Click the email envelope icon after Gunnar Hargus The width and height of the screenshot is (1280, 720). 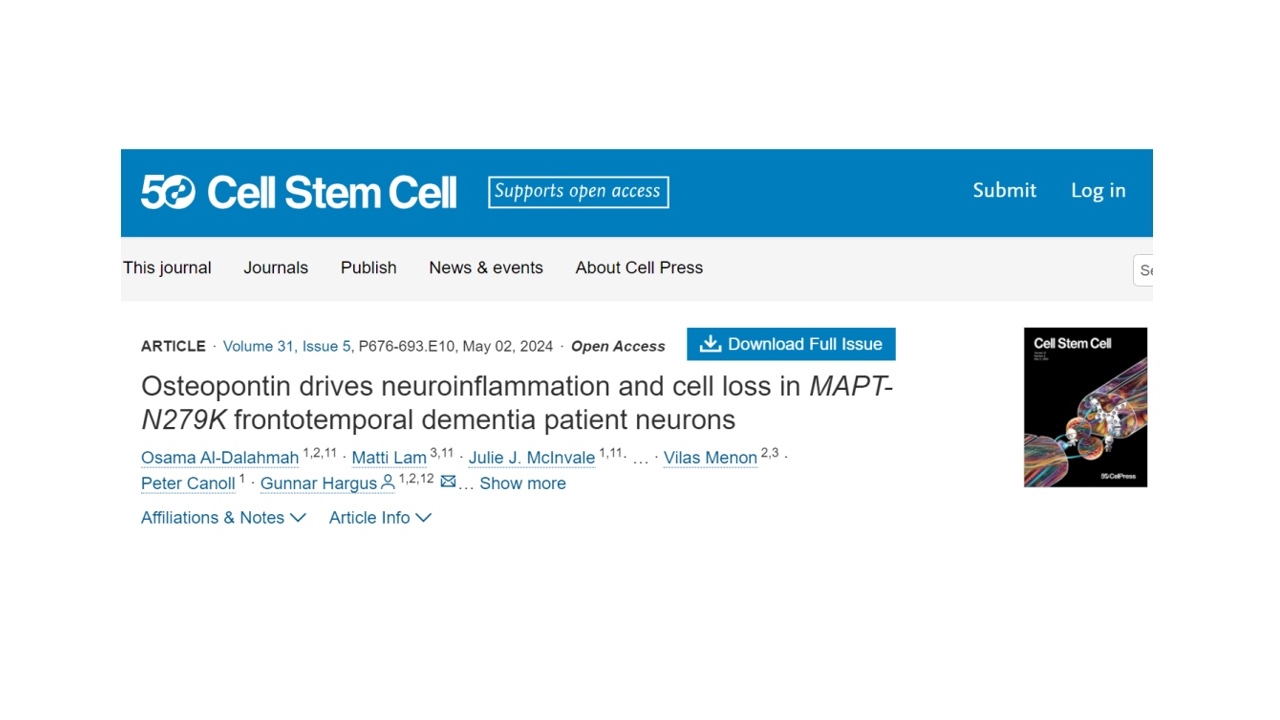[x=448, y=482]
